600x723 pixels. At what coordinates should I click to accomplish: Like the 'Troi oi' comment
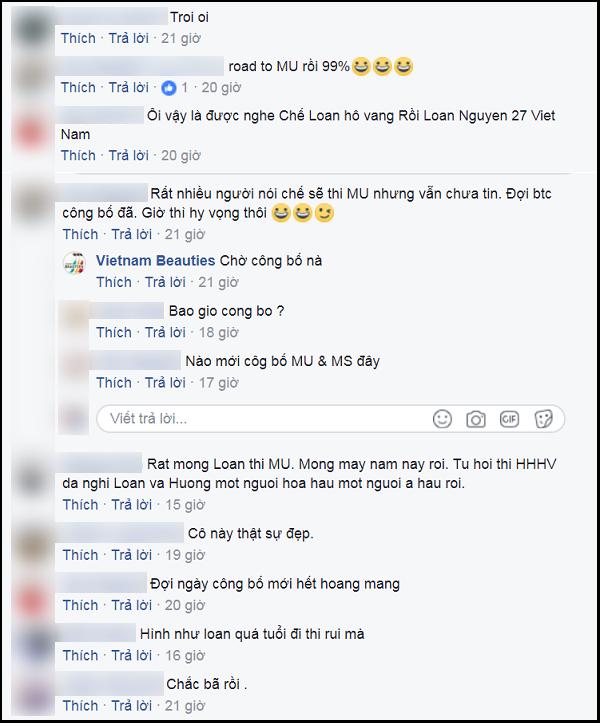78,38
